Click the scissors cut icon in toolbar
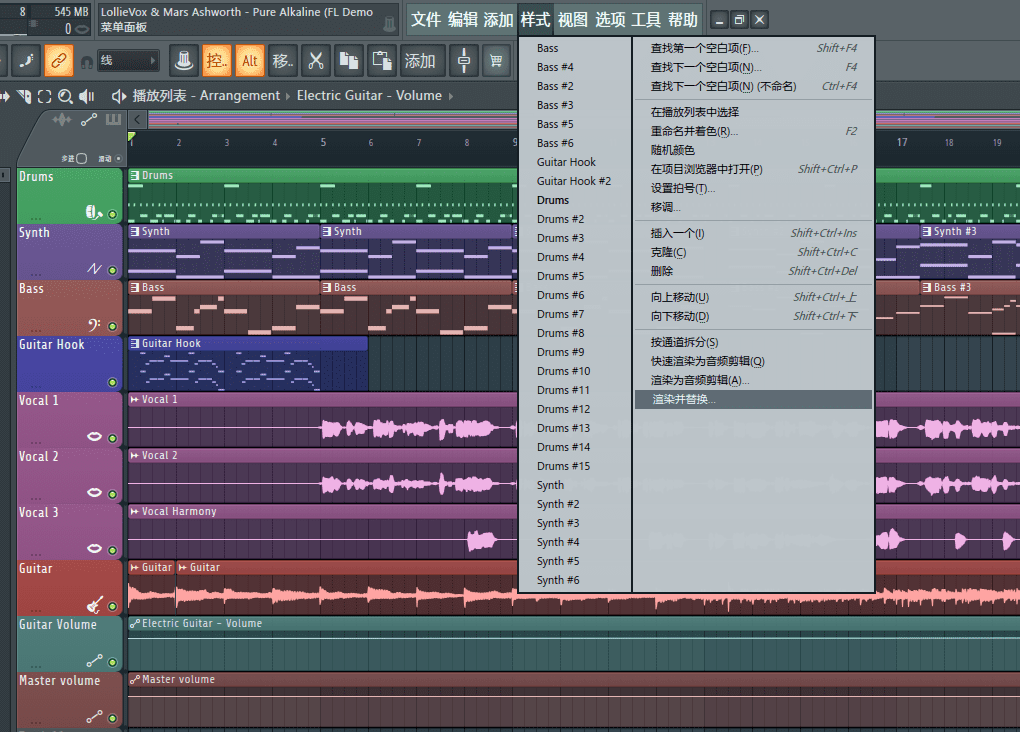The image size is (1020, 732). [316, 61]
